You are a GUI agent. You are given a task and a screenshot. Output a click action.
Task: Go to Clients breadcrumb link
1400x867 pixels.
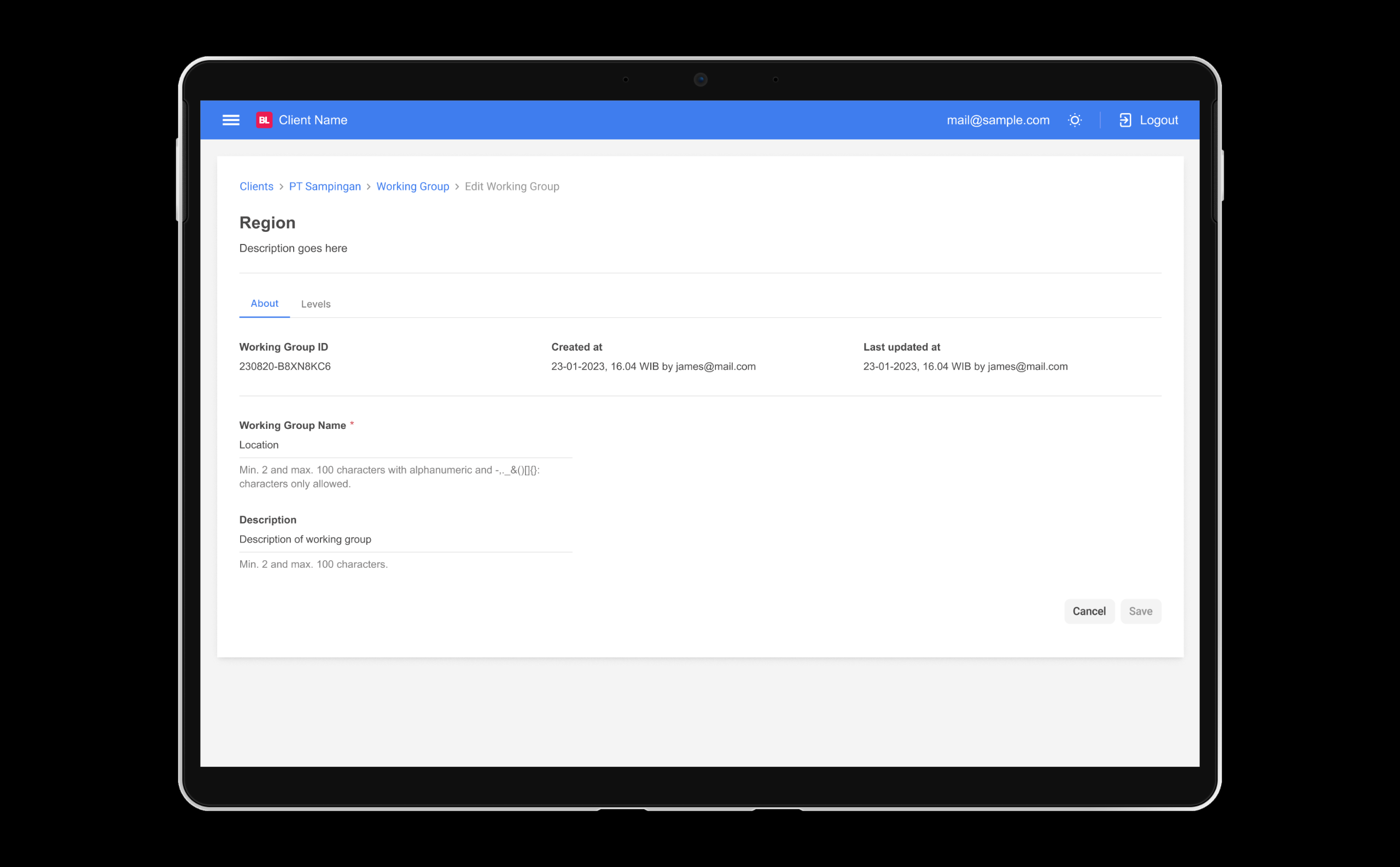pos(256,187)
